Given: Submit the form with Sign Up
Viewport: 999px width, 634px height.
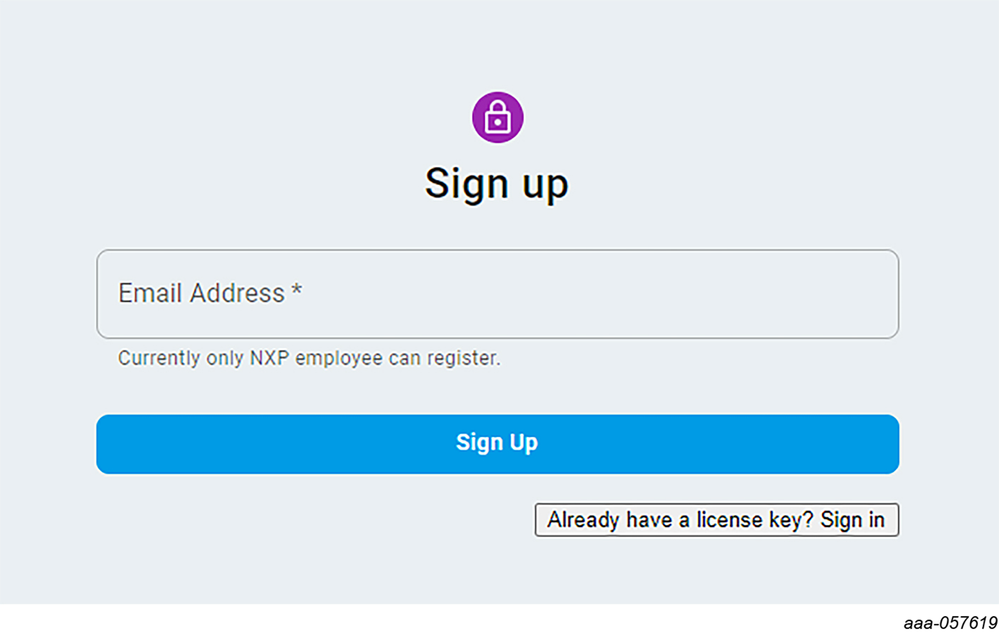Looking at the screenshot, I should click(x=497, y=444).
